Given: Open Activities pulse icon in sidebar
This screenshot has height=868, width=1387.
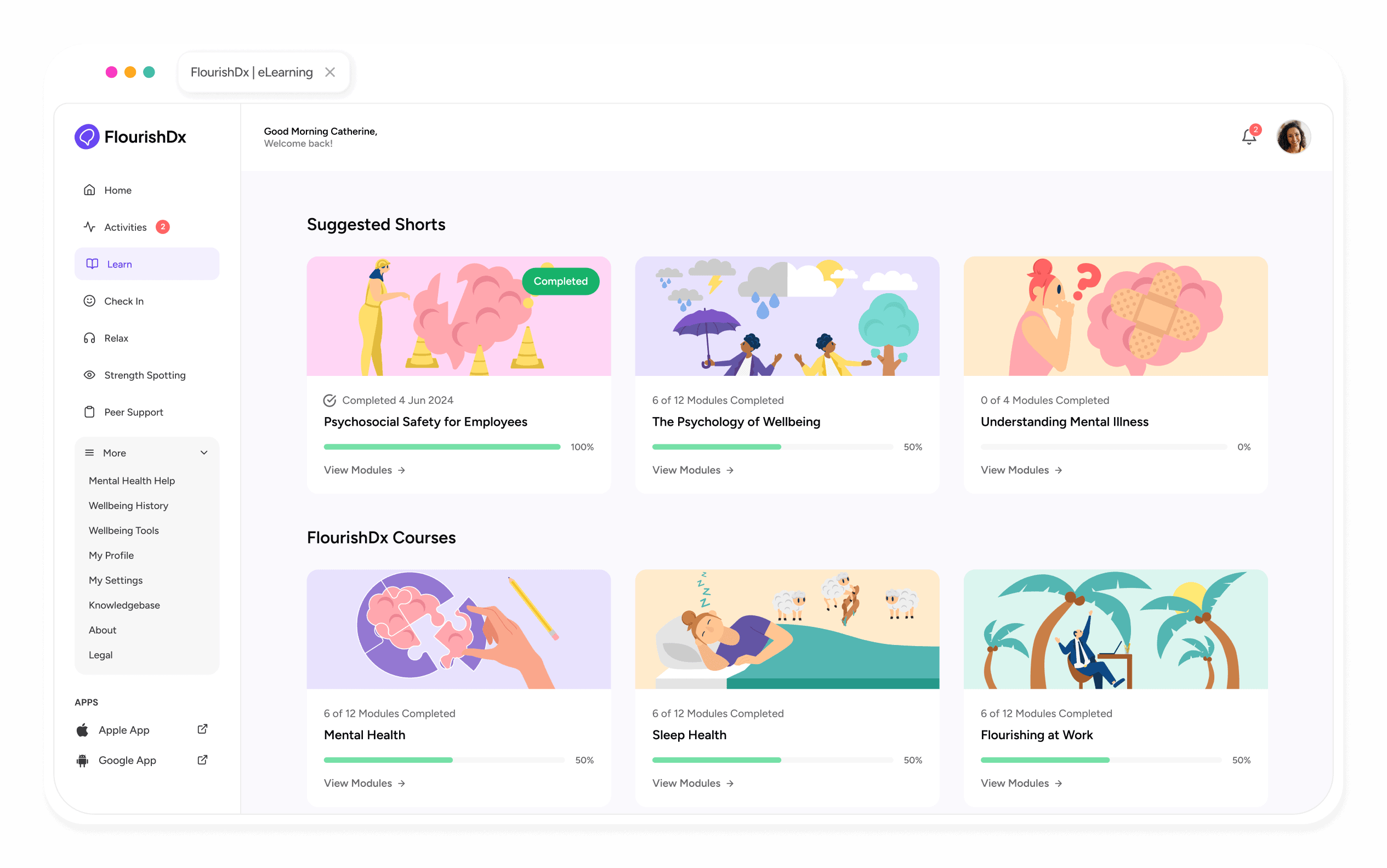Looking at the screenshot, I should pyautogui.click(x=89, y=227).
